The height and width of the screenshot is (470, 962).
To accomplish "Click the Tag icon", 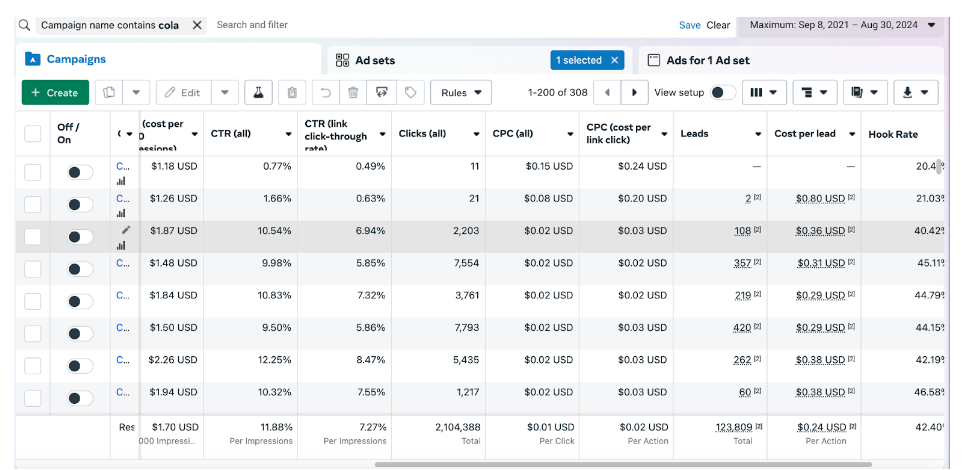I will pyautogui.click(x=410, y=93).
